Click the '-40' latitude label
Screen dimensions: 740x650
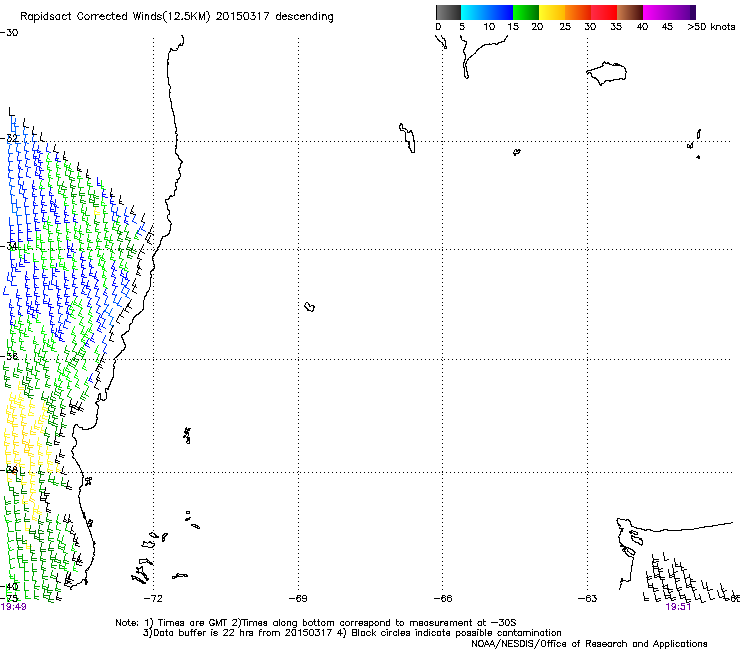click(9, 586)
